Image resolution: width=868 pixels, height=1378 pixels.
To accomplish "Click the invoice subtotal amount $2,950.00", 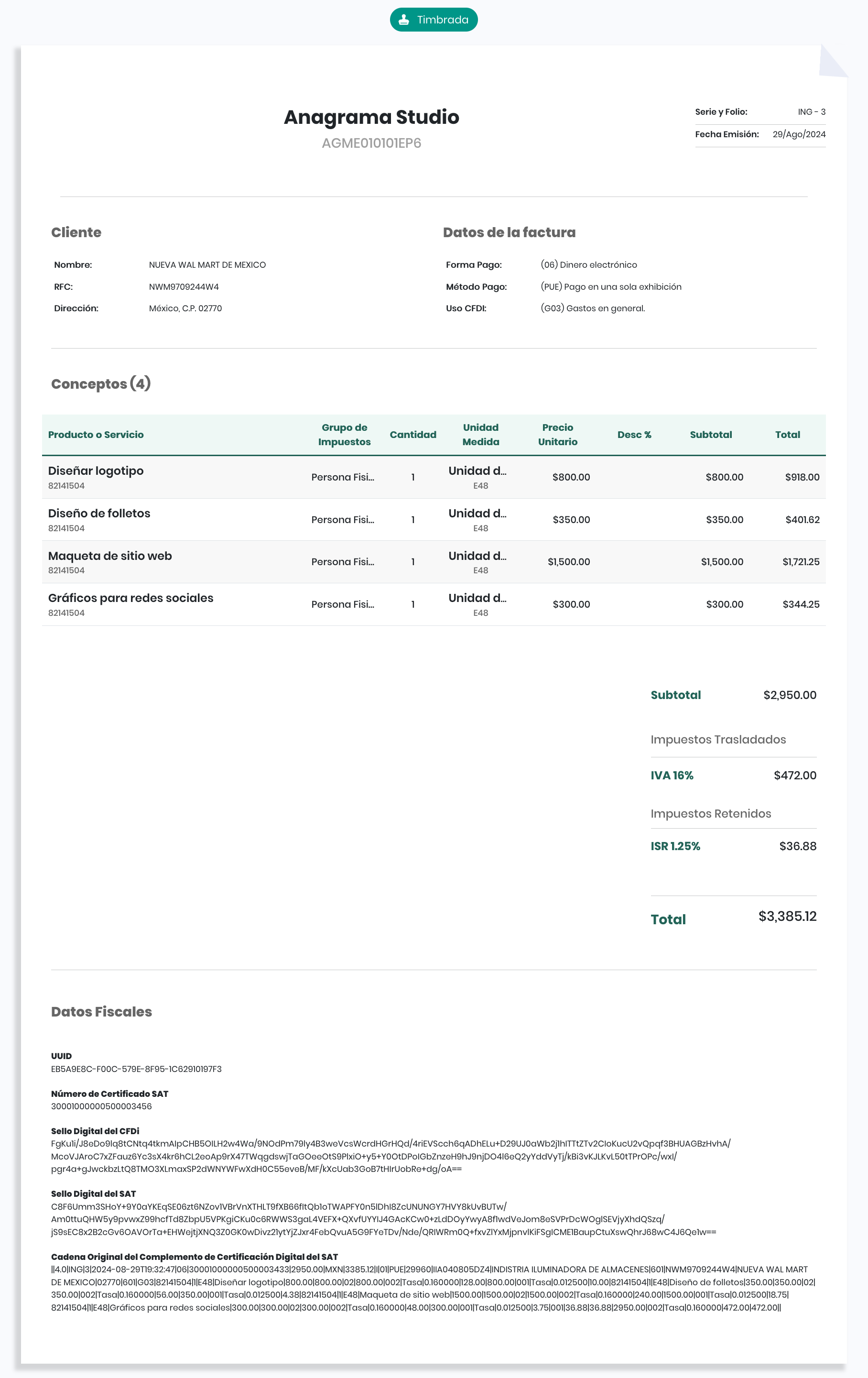I will coord(790,695).
